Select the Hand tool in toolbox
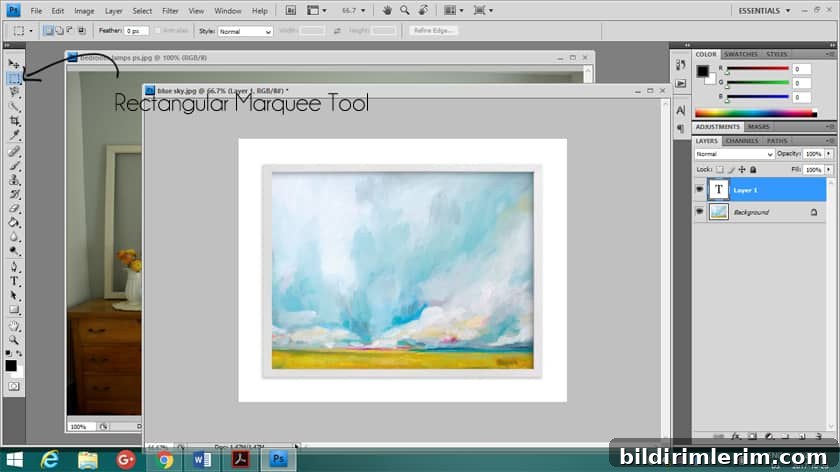Image resolution: width=840 pixels, height=472 pixels. 13,326
